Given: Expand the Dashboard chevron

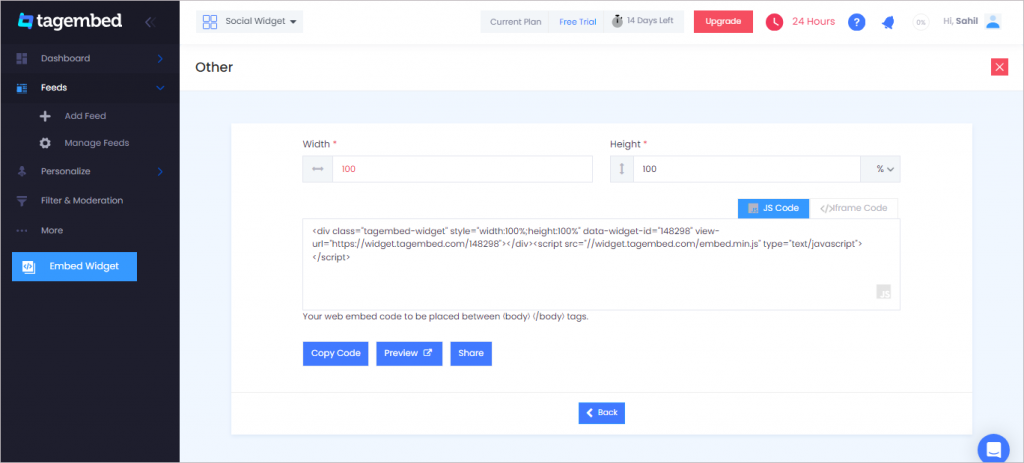Looking at the screenshot, I should [x=160, y=59].
